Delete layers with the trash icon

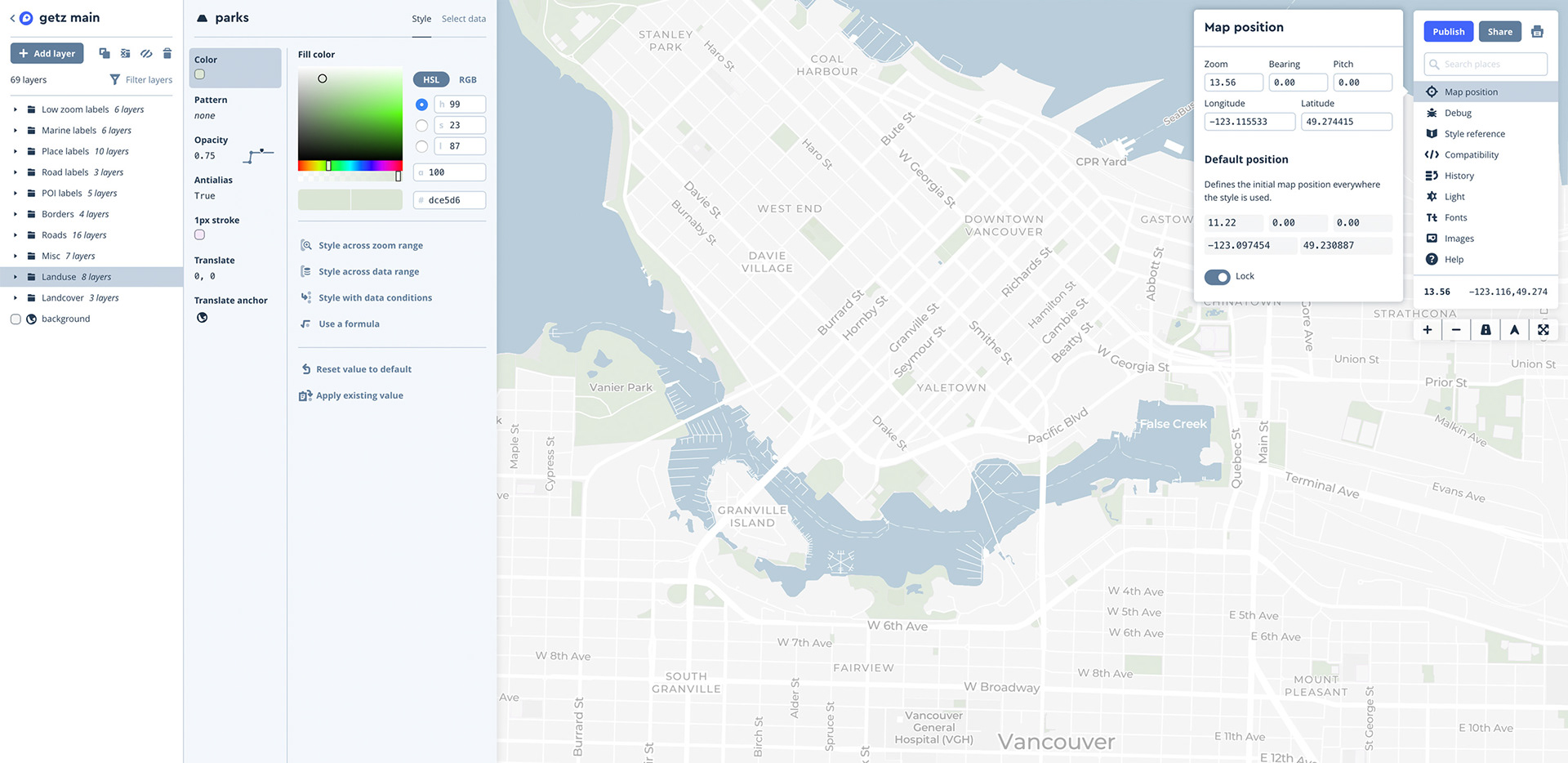click(167, 53)
